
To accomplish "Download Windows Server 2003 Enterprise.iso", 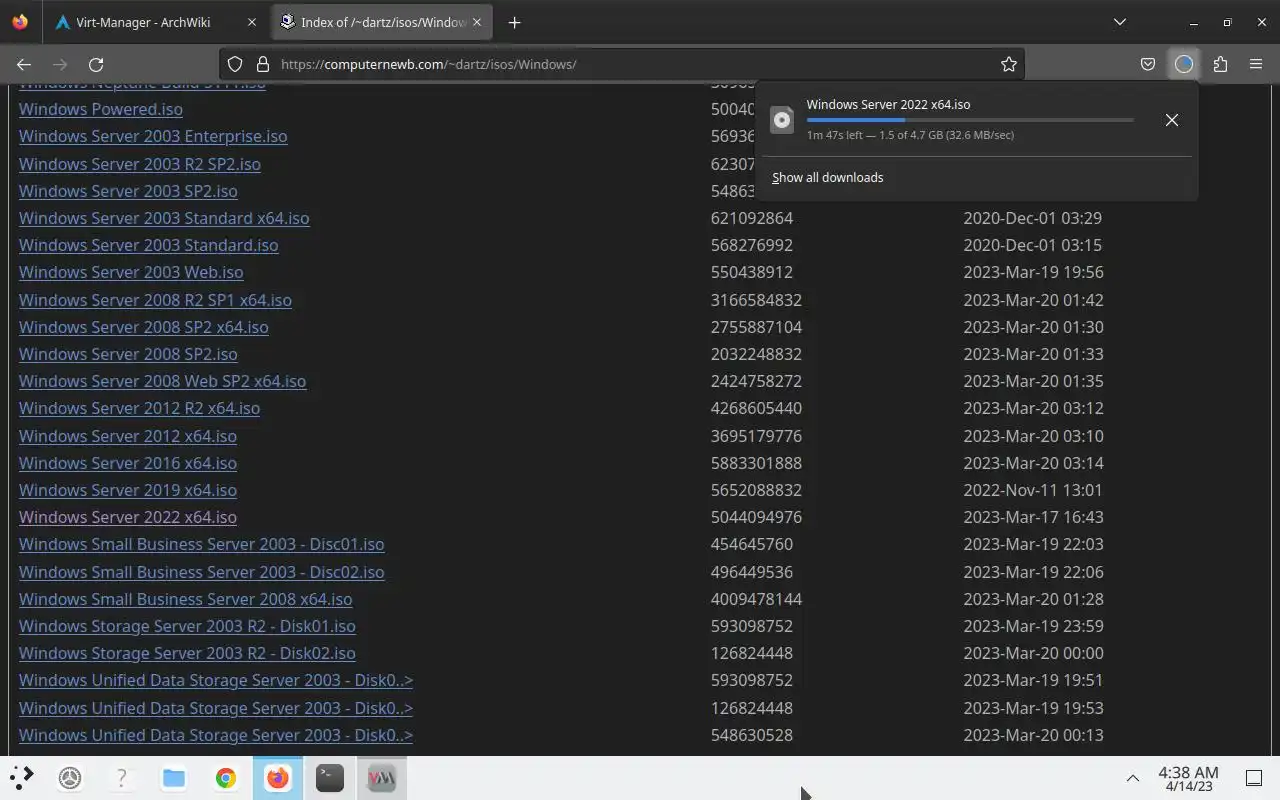I will pyautogui.click(x=153, y=136).
